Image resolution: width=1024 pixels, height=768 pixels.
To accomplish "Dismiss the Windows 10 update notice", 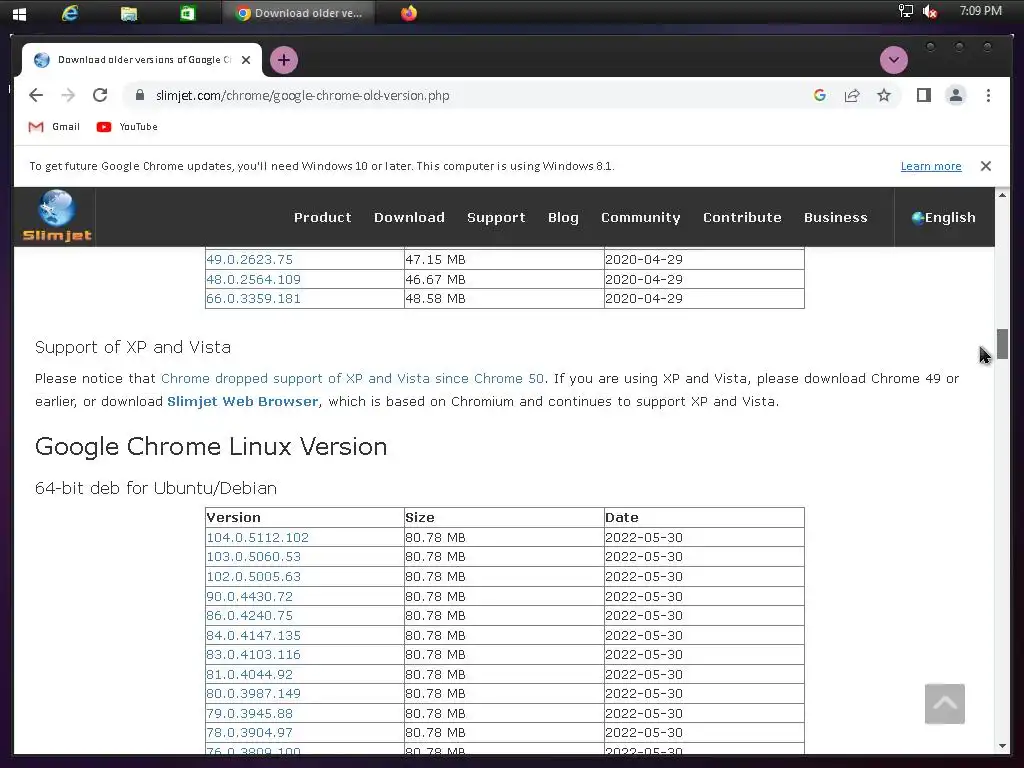I will tap(985, 166).
